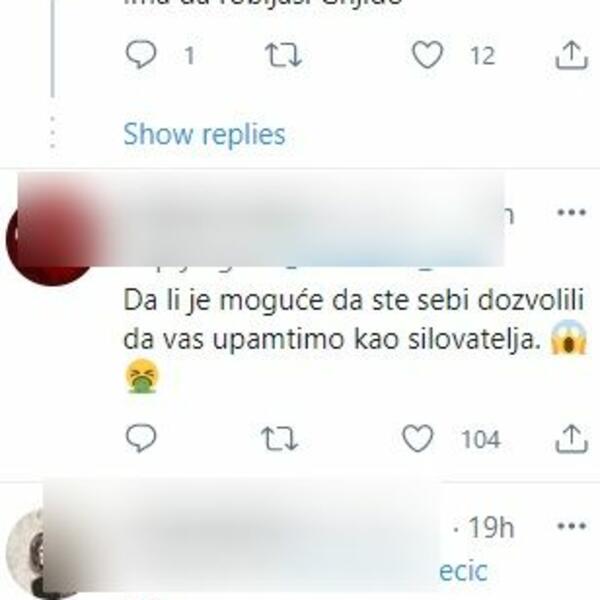Reply to the tweet with 12 likes
The height and width of the screenshot is (600, 600).
[x=141, y=54]
